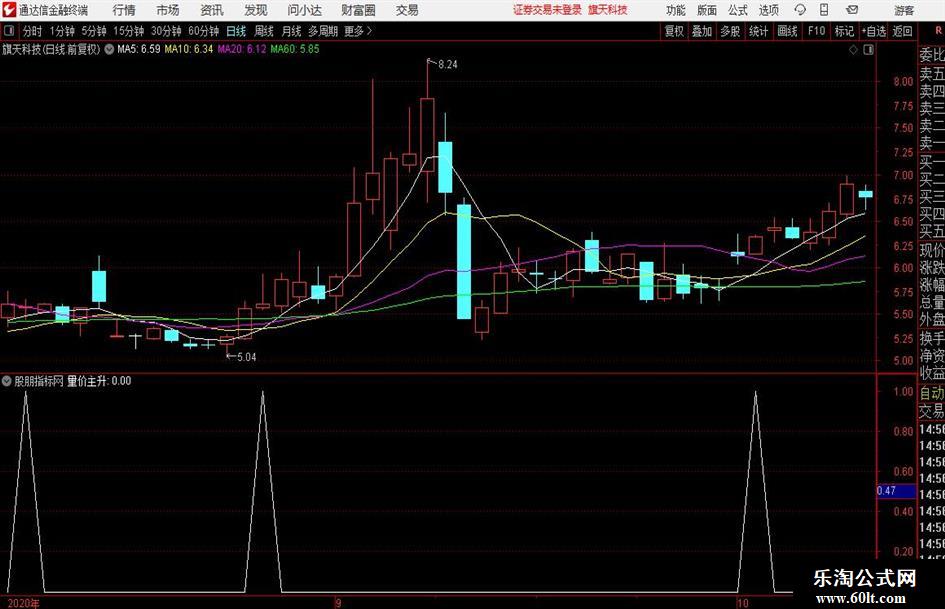Open the 问小达 menu

(304, 10)
